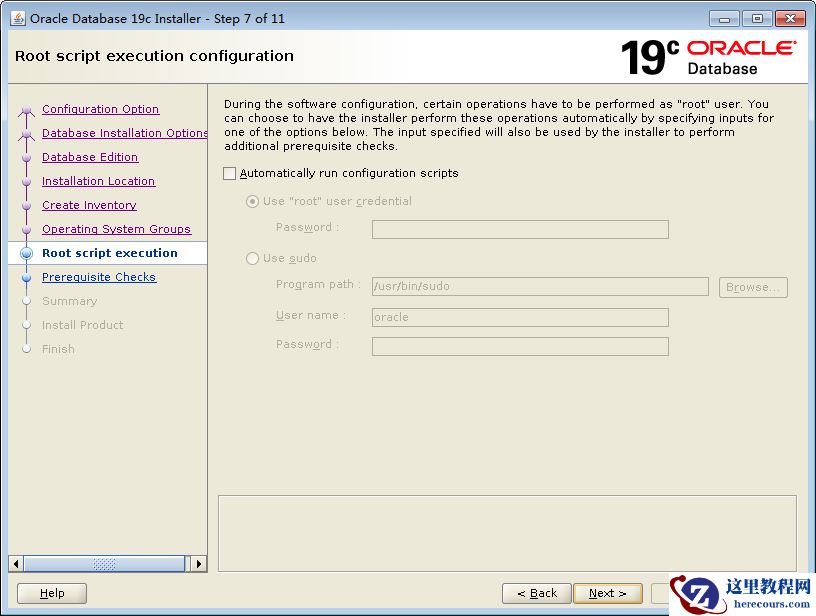
Task: Click the Database Edition step bullet icon
Action: (27, 158)
